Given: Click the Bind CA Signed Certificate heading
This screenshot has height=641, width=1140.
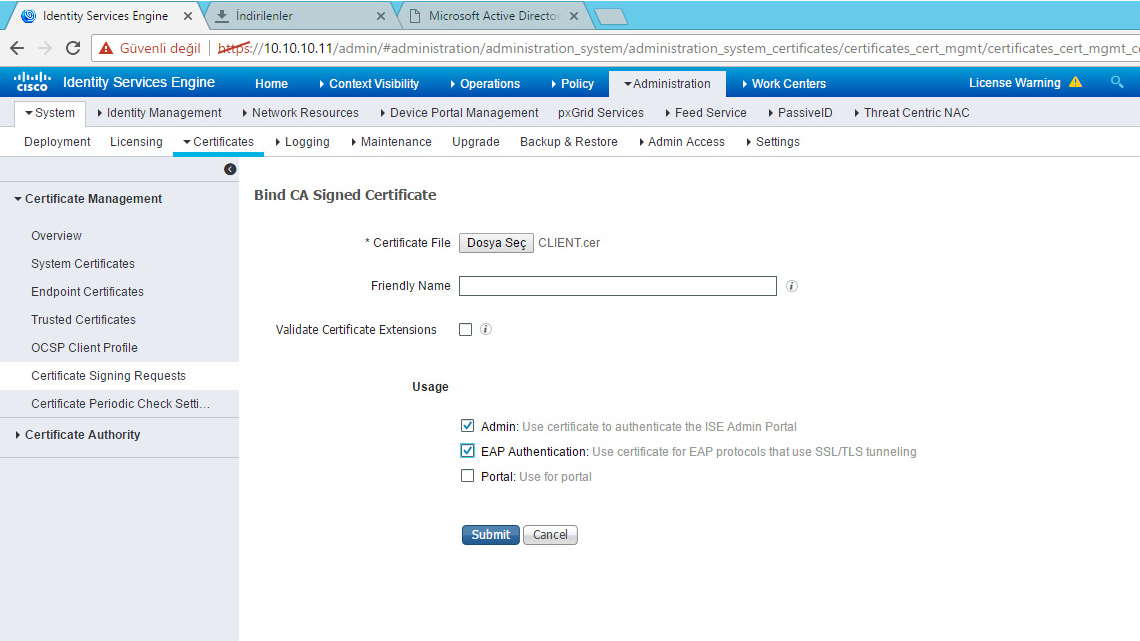Looking at the screenshot, I should (345, 195).
